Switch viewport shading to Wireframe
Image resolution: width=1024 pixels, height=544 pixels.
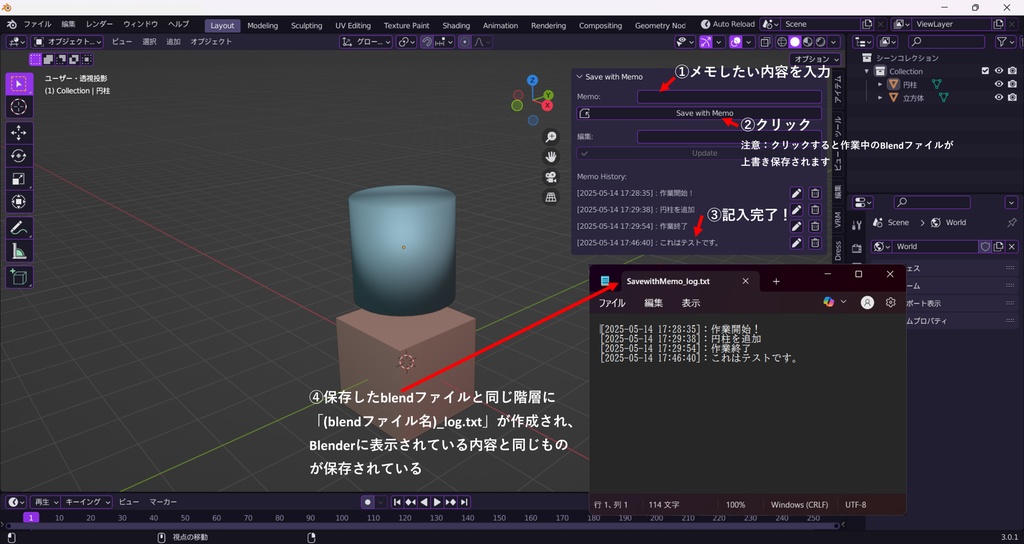pos(782,42)
